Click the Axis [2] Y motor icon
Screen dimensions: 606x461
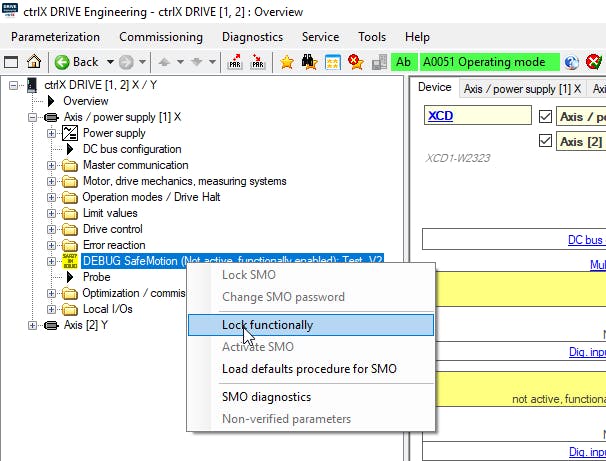51,325
